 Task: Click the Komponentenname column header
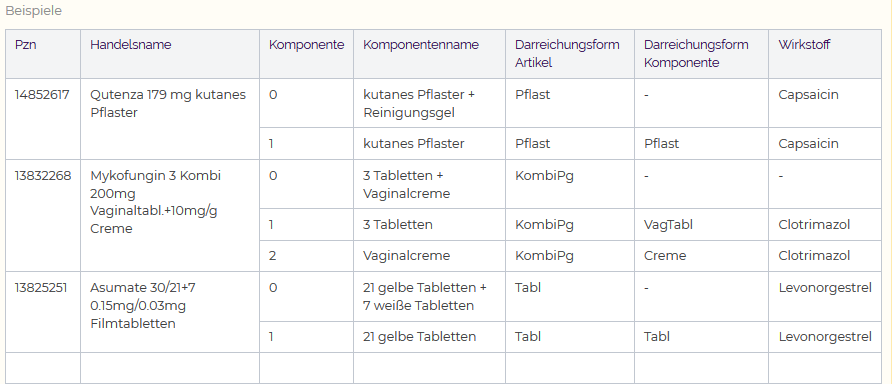click(x=429, y=54)
